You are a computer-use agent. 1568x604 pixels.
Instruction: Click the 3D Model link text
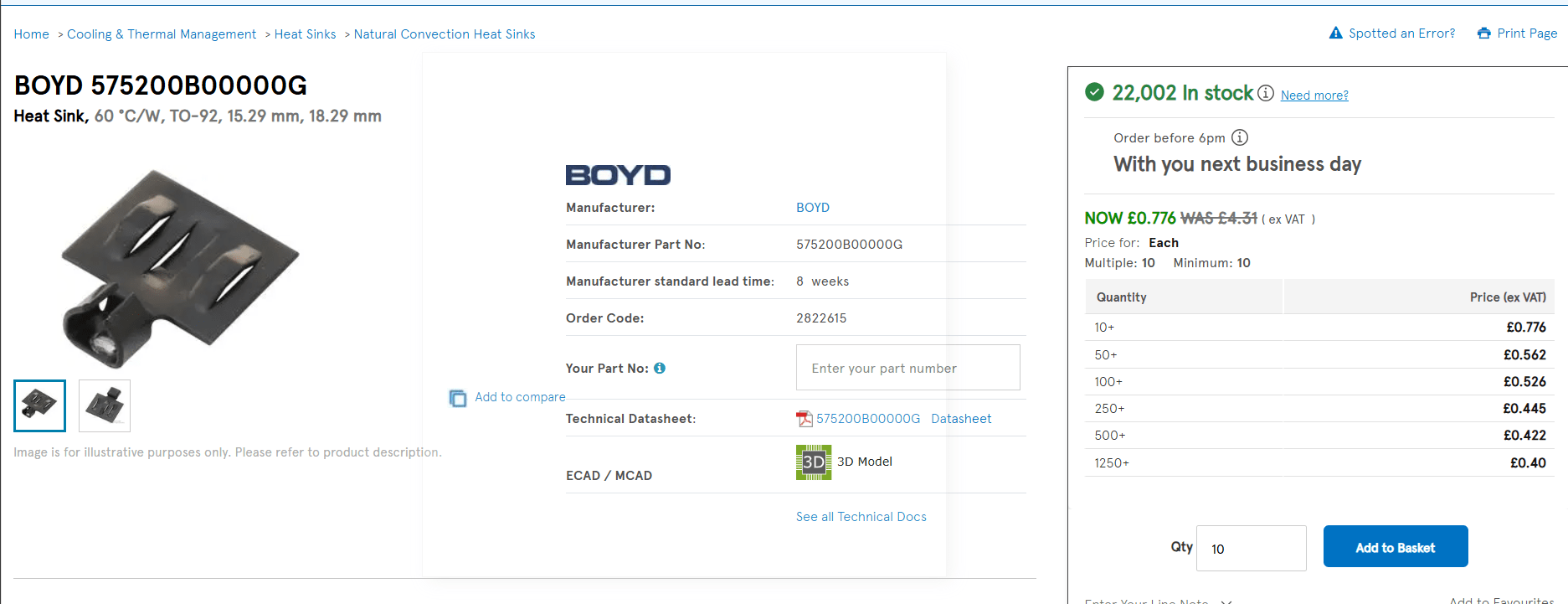[865, 462]
